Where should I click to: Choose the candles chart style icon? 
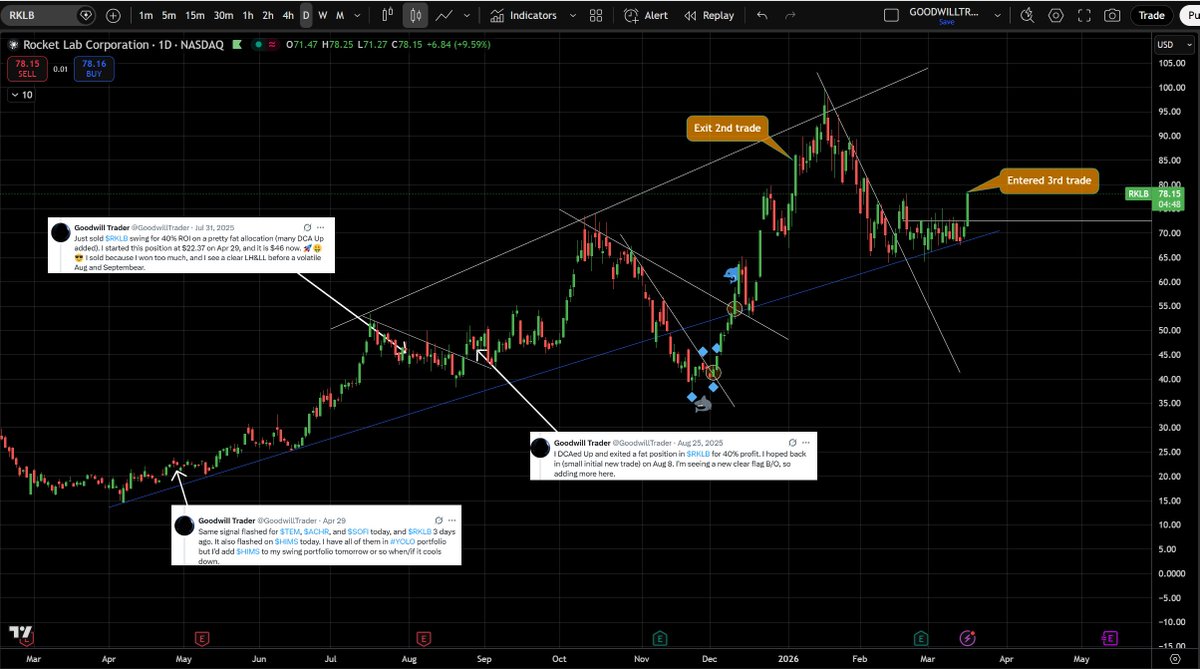tap(415, 15)
